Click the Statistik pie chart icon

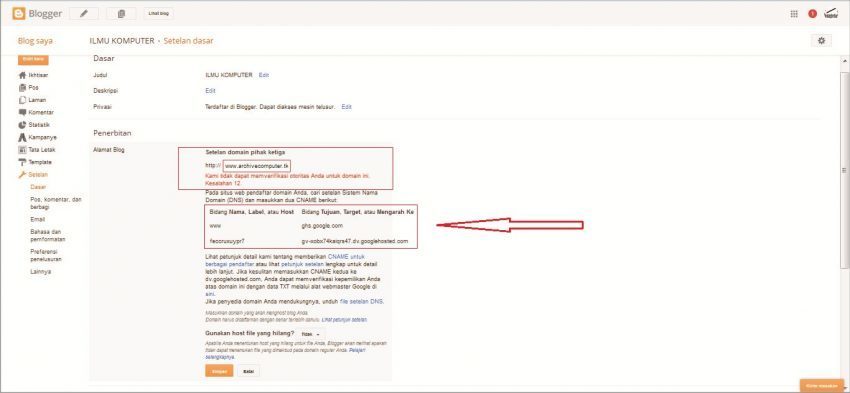pos(22,125)
